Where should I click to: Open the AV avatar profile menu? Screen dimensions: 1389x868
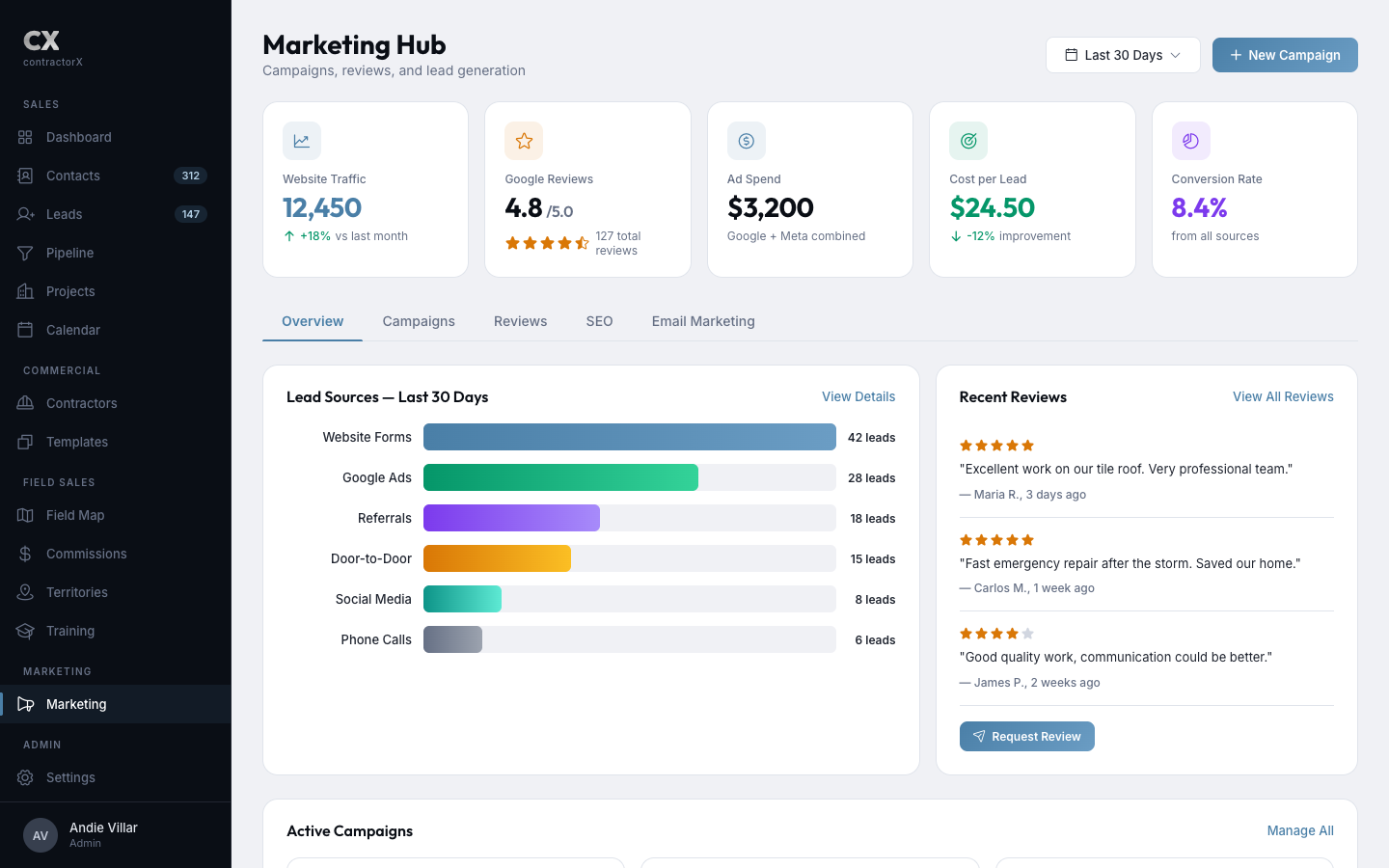(x=40, y=835)
